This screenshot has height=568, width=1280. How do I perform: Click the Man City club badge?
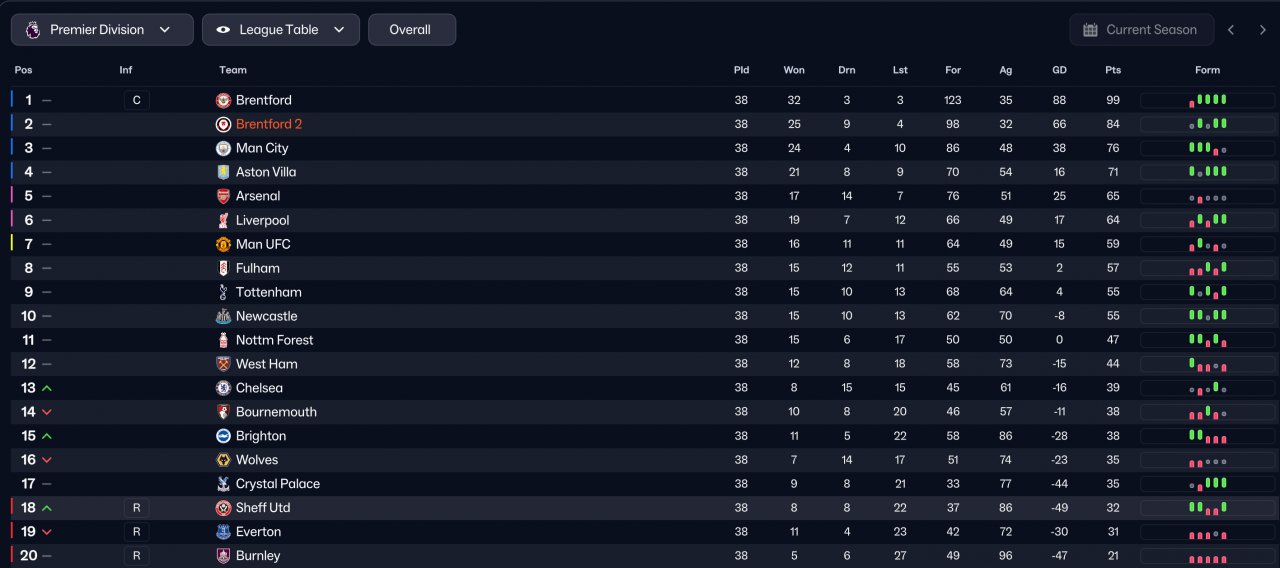tap(223, 148)
